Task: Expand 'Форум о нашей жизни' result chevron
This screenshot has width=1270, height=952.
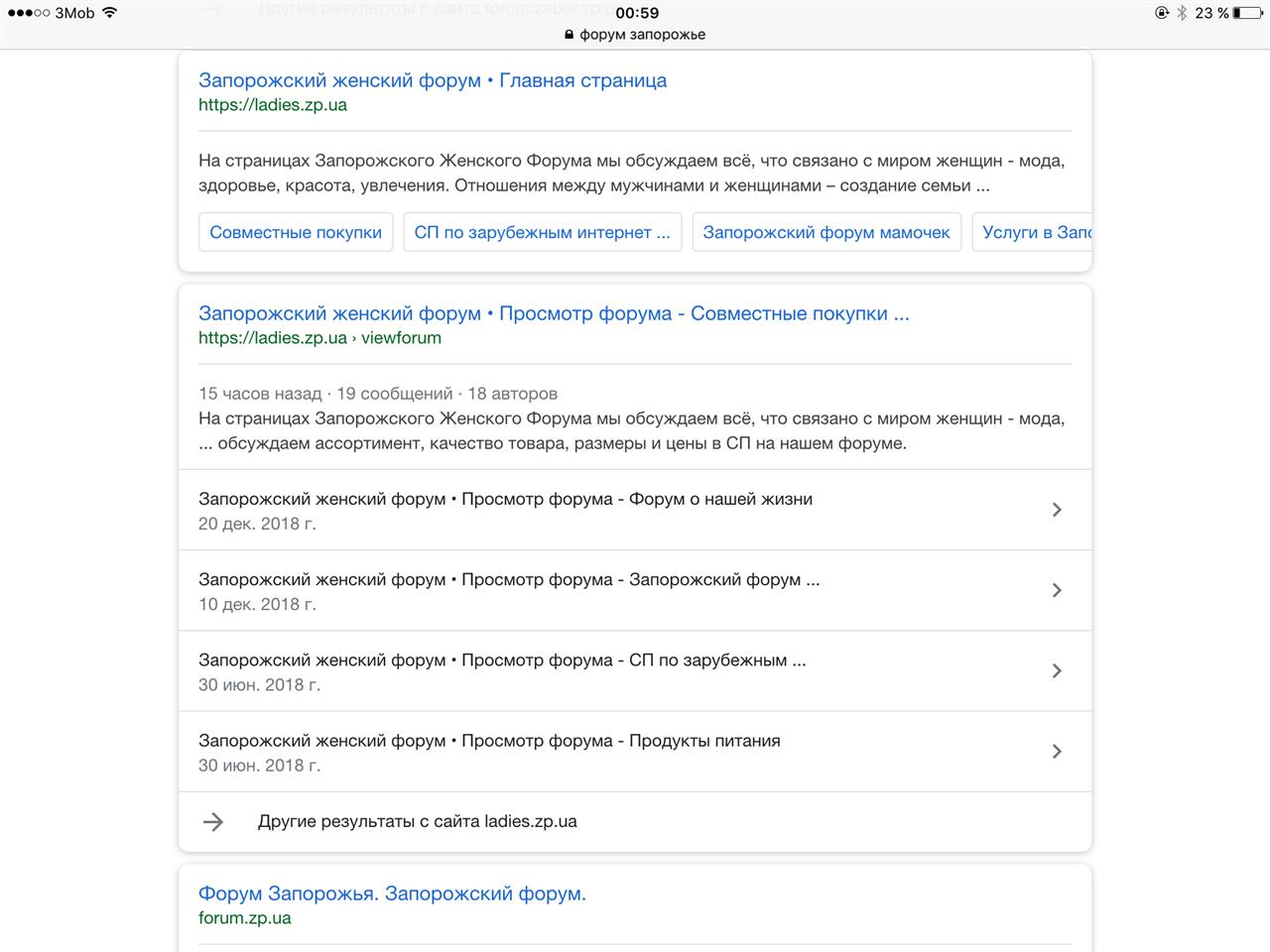Action: coord(1056,510)
